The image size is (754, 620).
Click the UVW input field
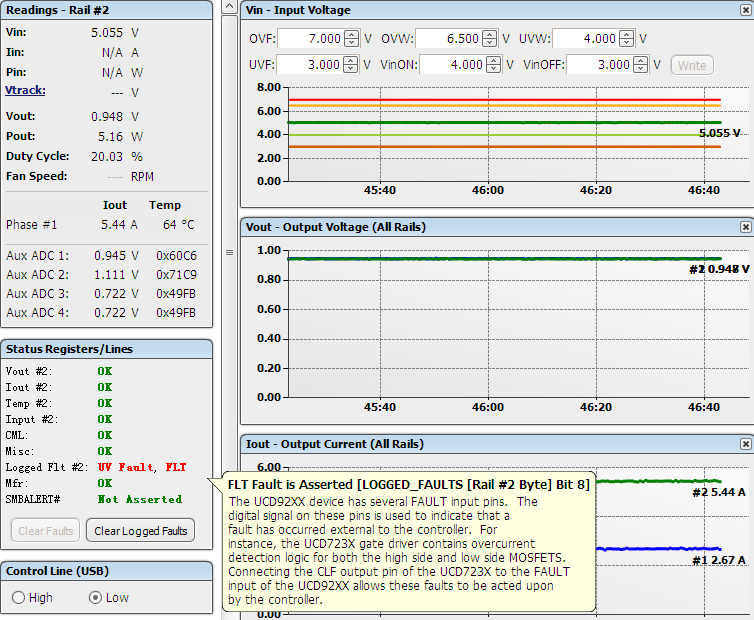pyautogui.click(x=587, y=38)
